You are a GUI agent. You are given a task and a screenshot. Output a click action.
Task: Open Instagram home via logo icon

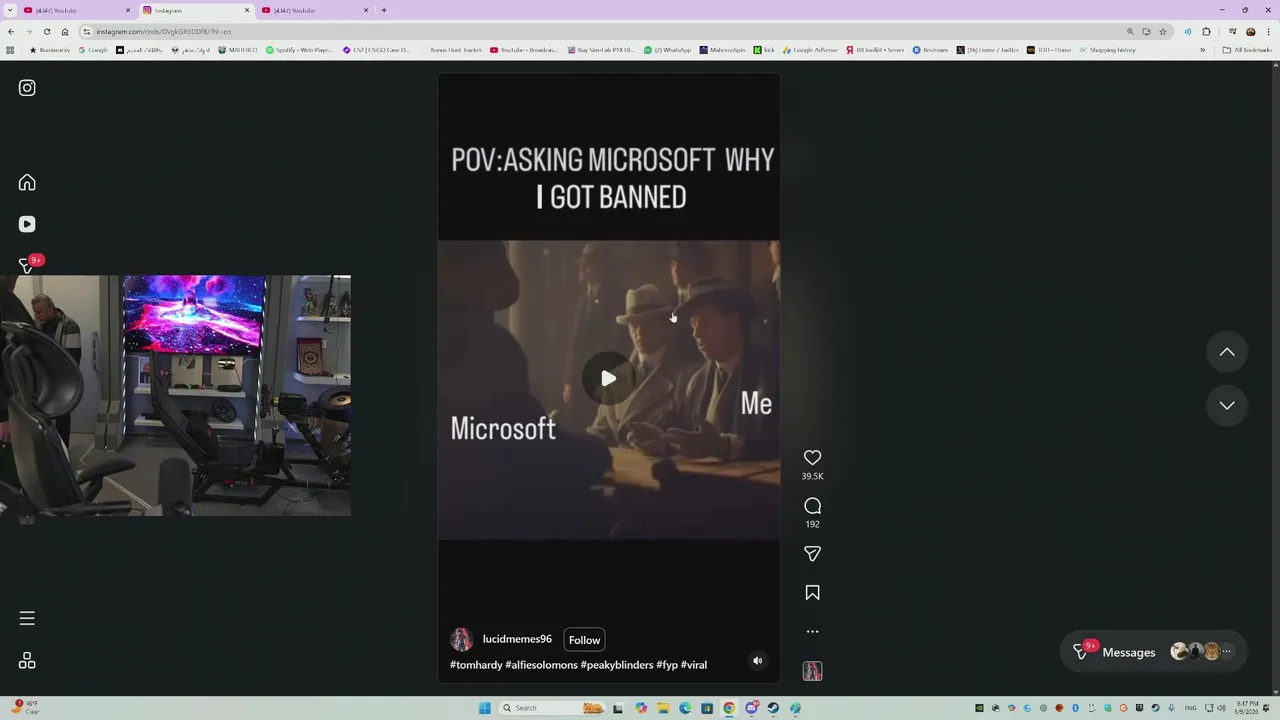(x=27, y=88)
